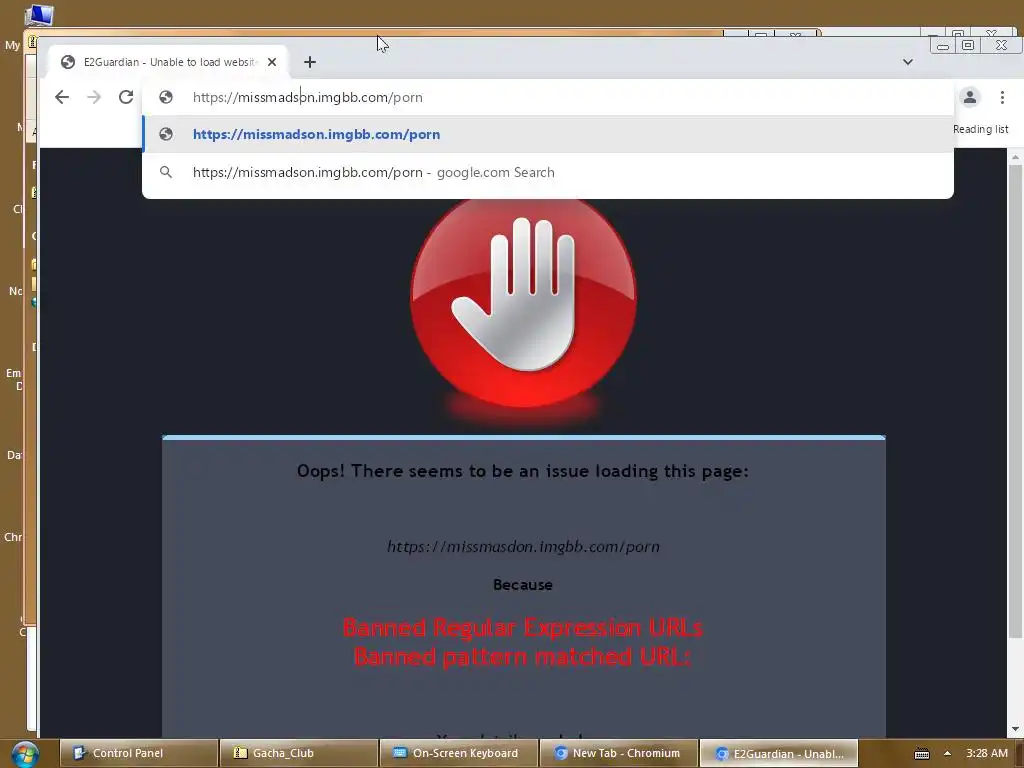Image resolution: width=1024 pixels, height=768 pixels.
Task: Maximize the Chromium window
Action: coord(968,45)
